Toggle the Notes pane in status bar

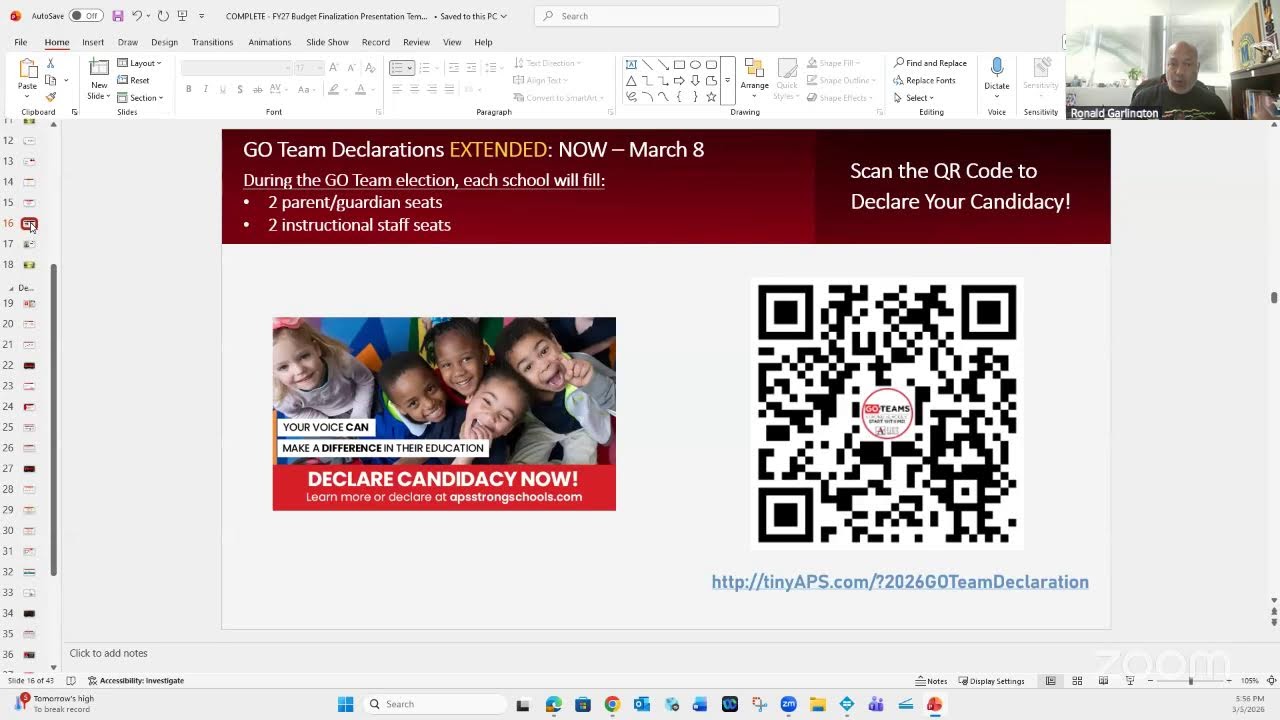pyautogui.click(x=931, y=681)
